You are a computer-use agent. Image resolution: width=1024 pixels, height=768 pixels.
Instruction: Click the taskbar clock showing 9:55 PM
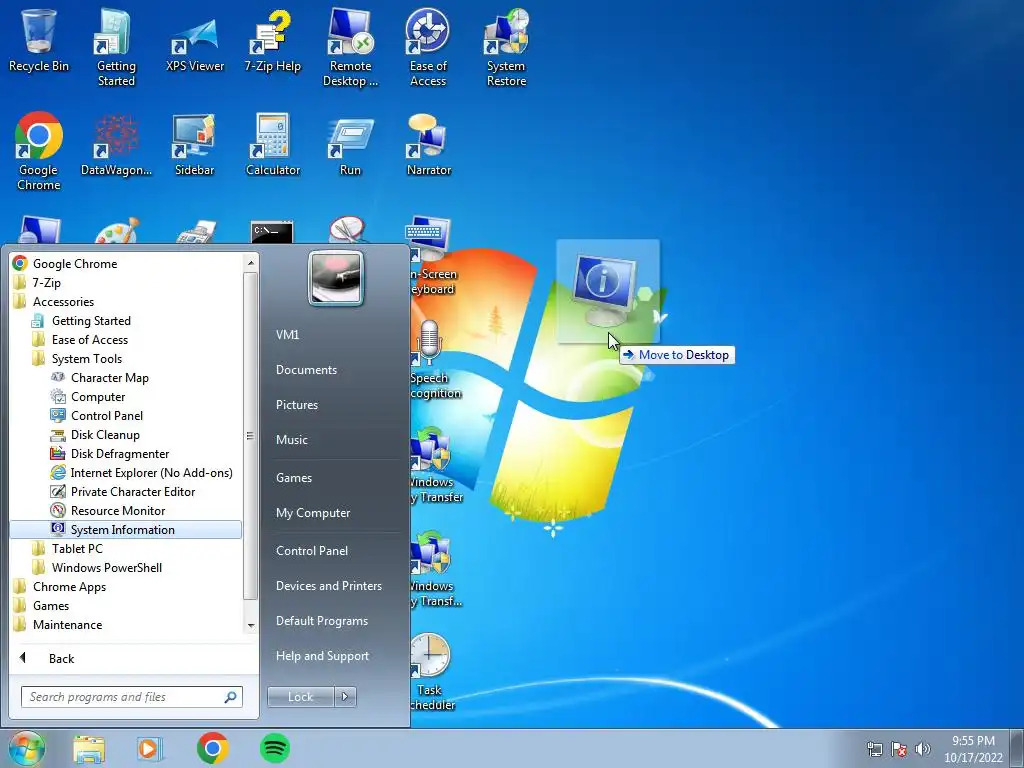973,749
